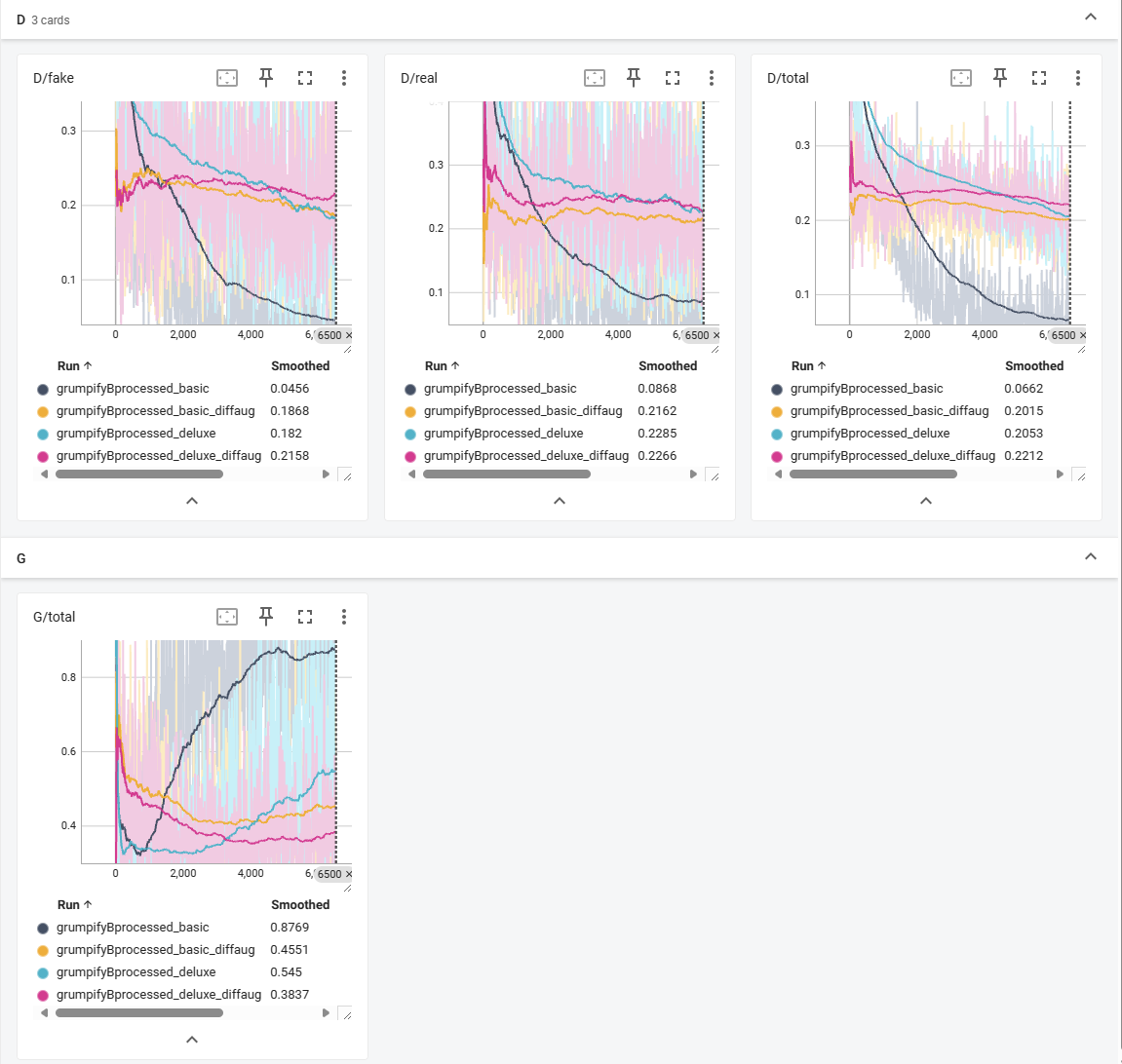The height and width of the screenshot is (1064, 1122).
Task: Fit domain to data on D/fake chart
Action: (227, 78)
